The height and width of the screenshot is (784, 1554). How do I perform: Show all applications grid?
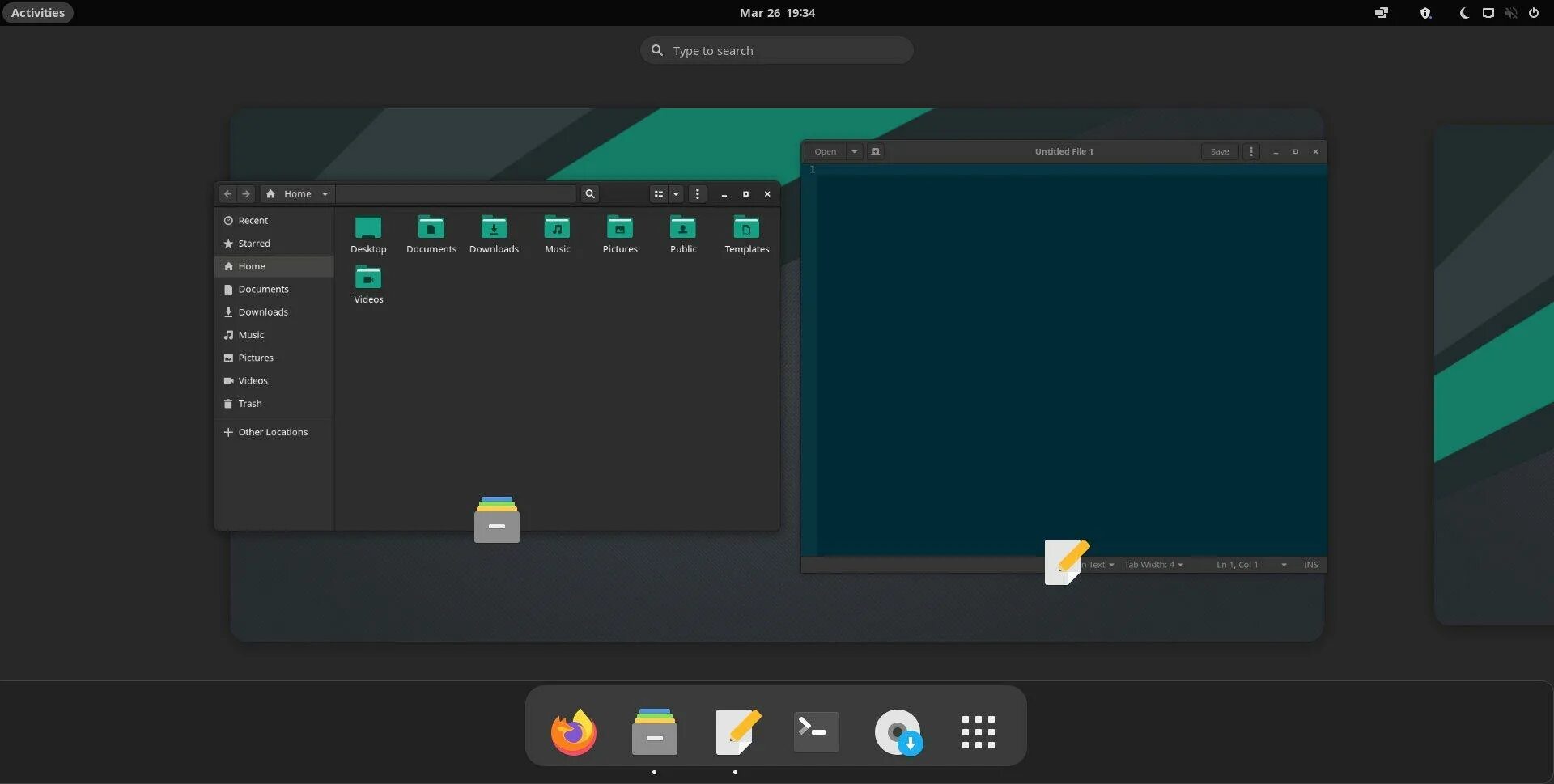[978, 732]
